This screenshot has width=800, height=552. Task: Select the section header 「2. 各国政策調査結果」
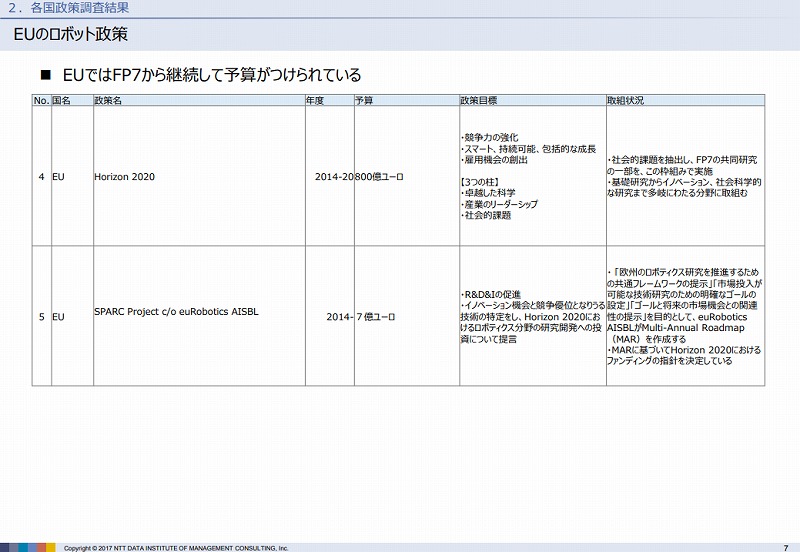click(70, 8)
